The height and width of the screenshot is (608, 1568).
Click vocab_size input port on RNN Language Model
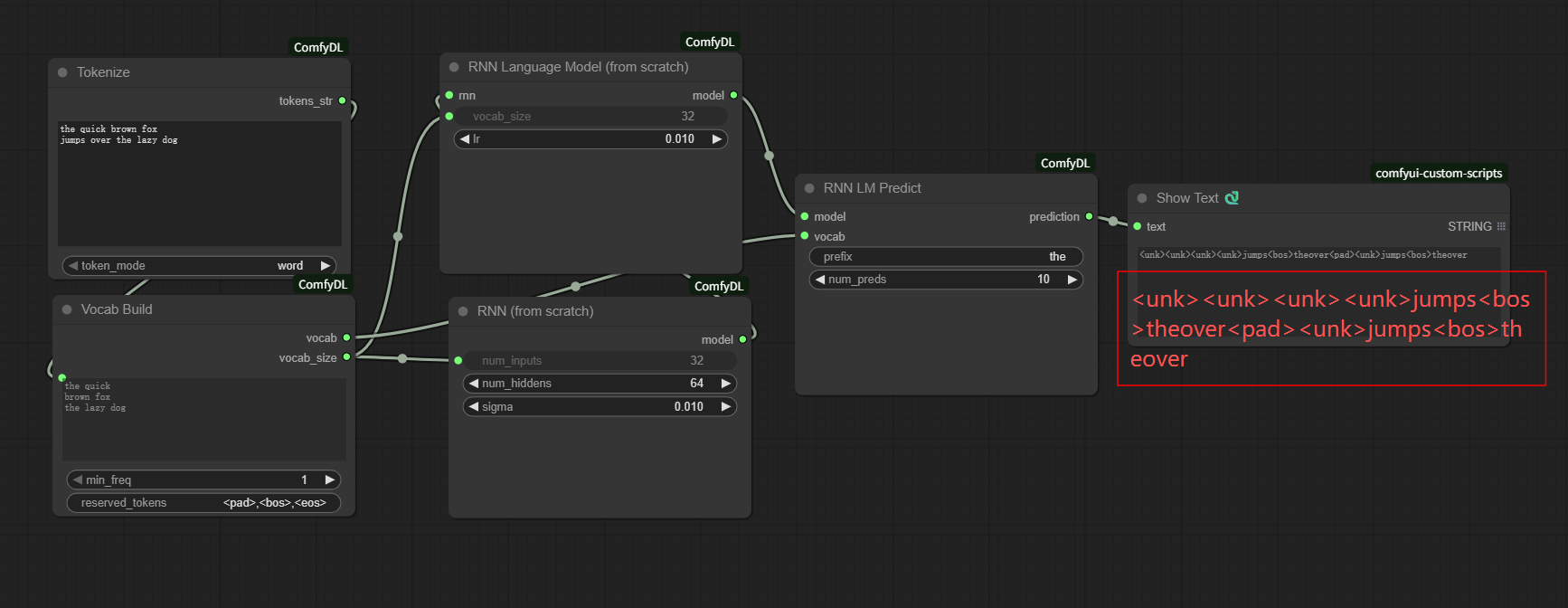[449, 116]
